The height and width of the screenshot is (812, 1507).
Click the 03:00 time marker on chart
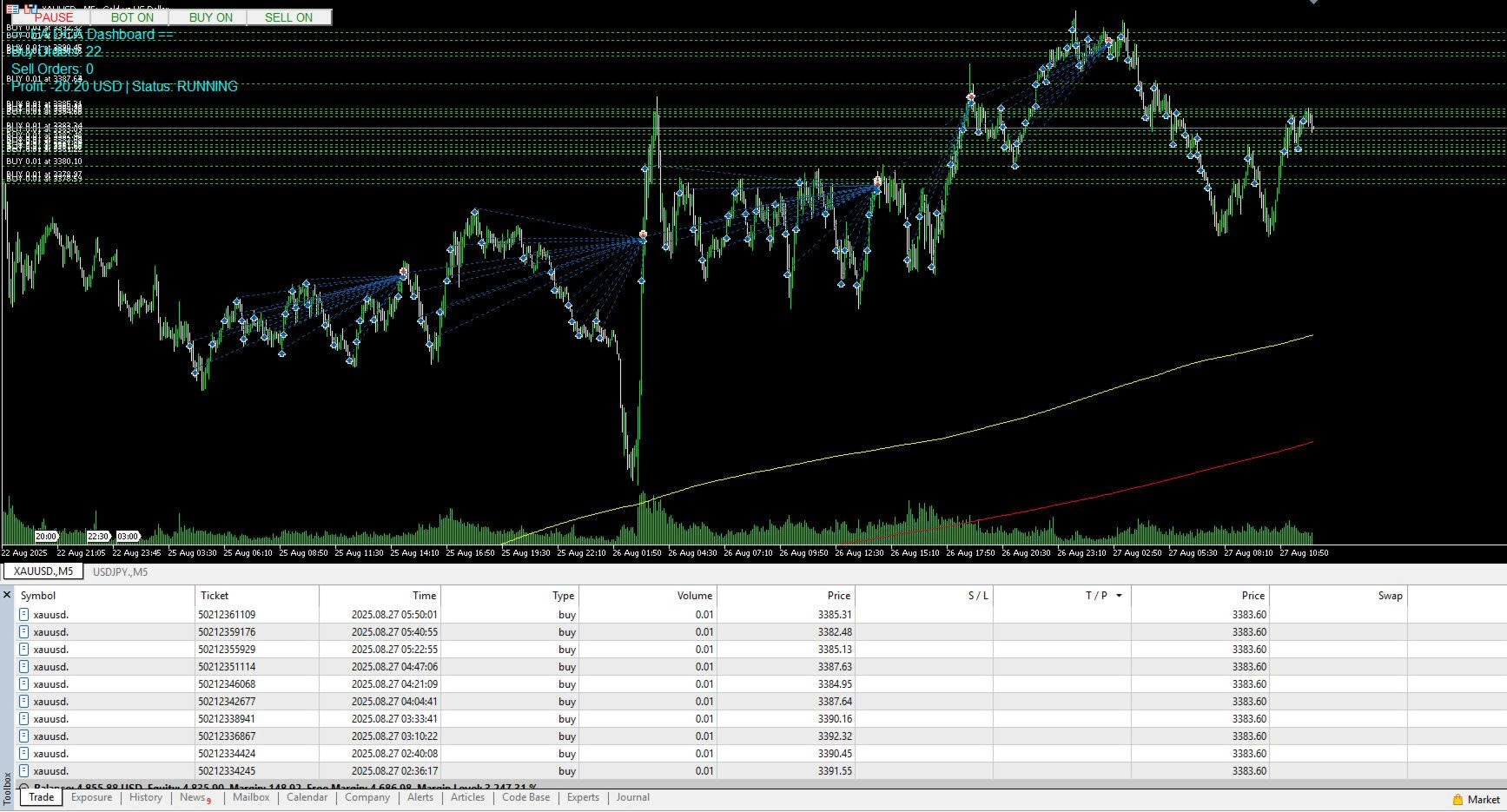click(128, 537)
